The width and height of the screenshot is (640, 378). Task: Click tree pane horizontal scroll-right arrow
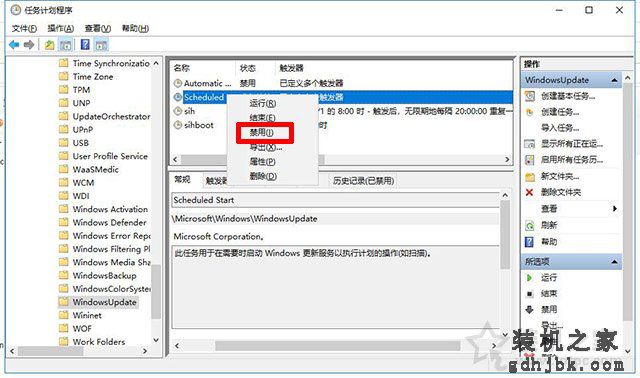tap(145, 351)
